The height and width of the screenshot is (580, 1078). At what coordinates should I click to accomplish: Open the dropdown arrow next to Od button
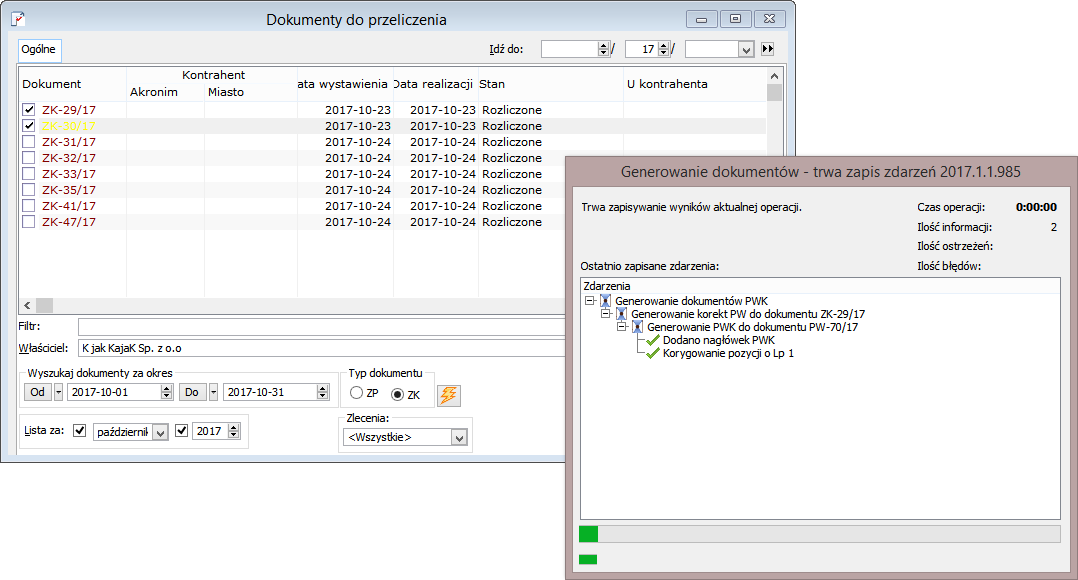58,392
